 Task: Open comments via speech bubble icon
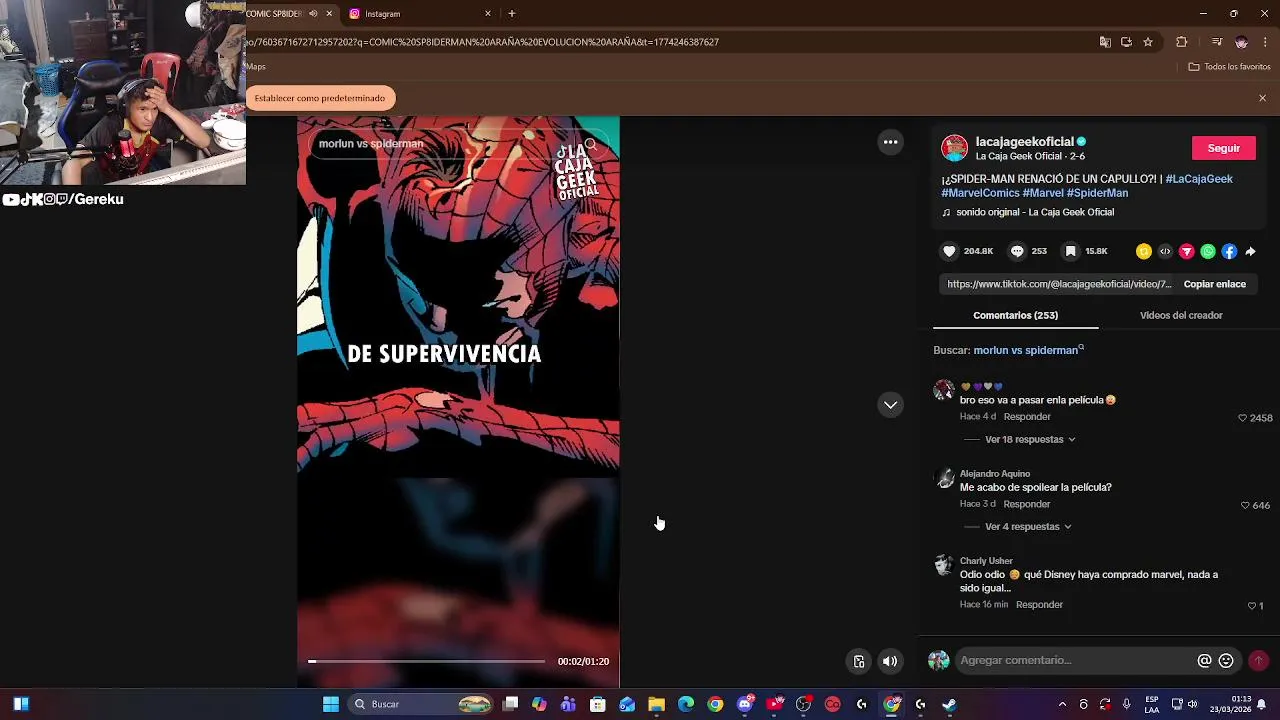[1017, 251]
